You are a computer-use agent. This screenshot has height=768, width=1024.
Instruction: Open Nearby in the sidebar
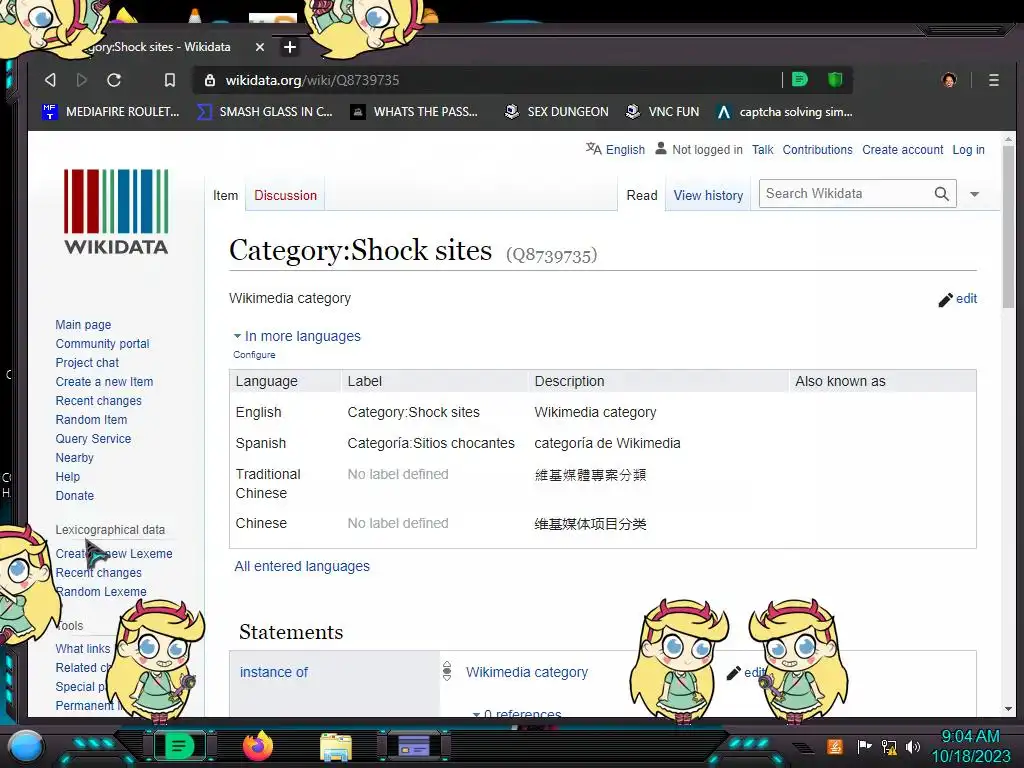(74, 457)
